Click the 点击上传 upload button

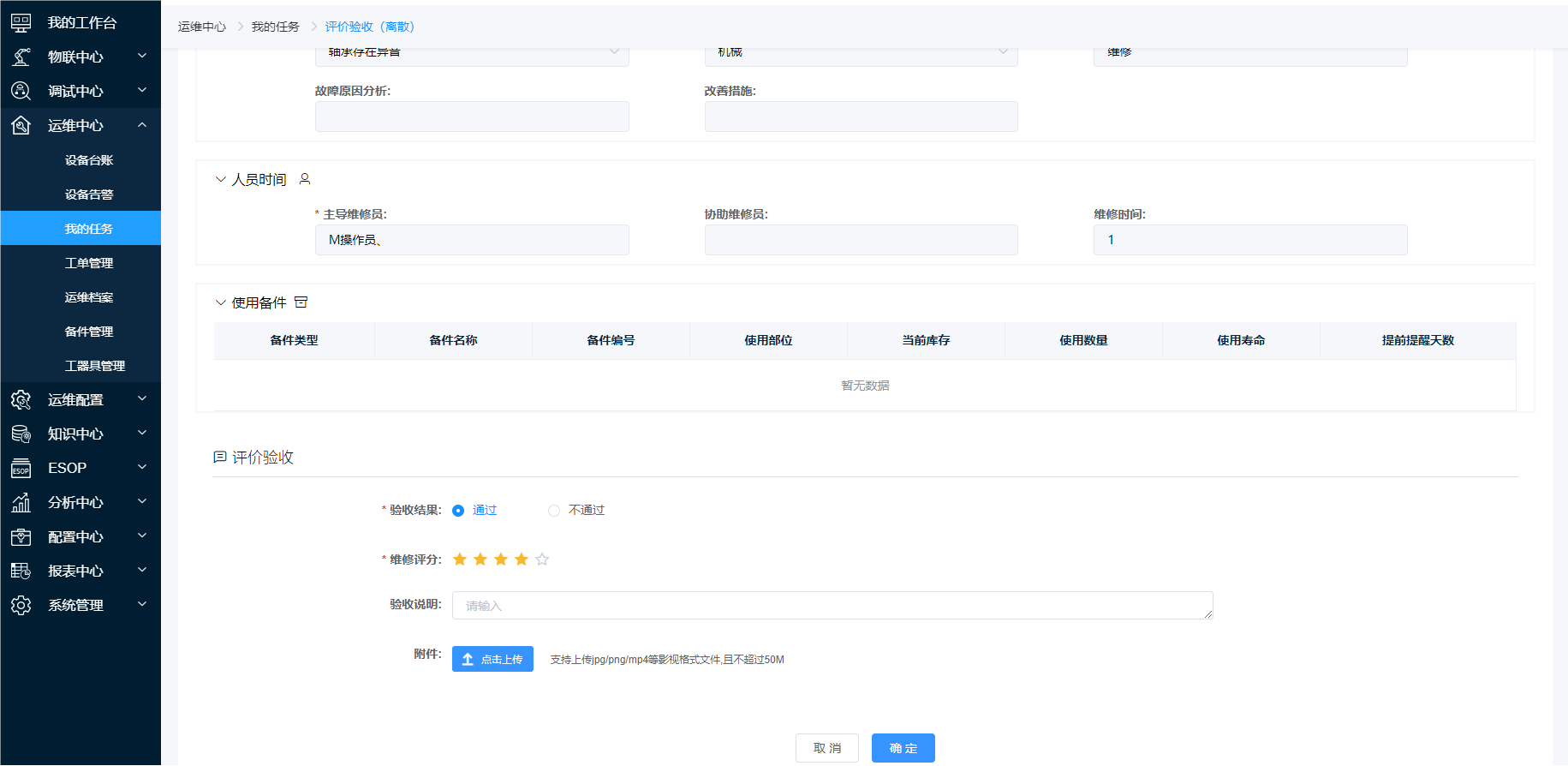click(x=492, y=659)
